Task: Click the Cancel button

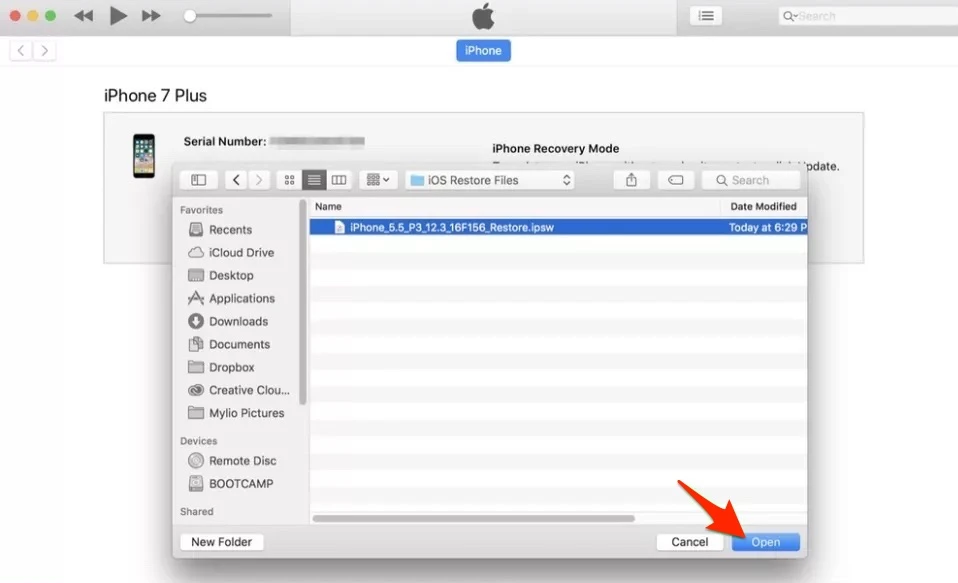Action: 690,542
